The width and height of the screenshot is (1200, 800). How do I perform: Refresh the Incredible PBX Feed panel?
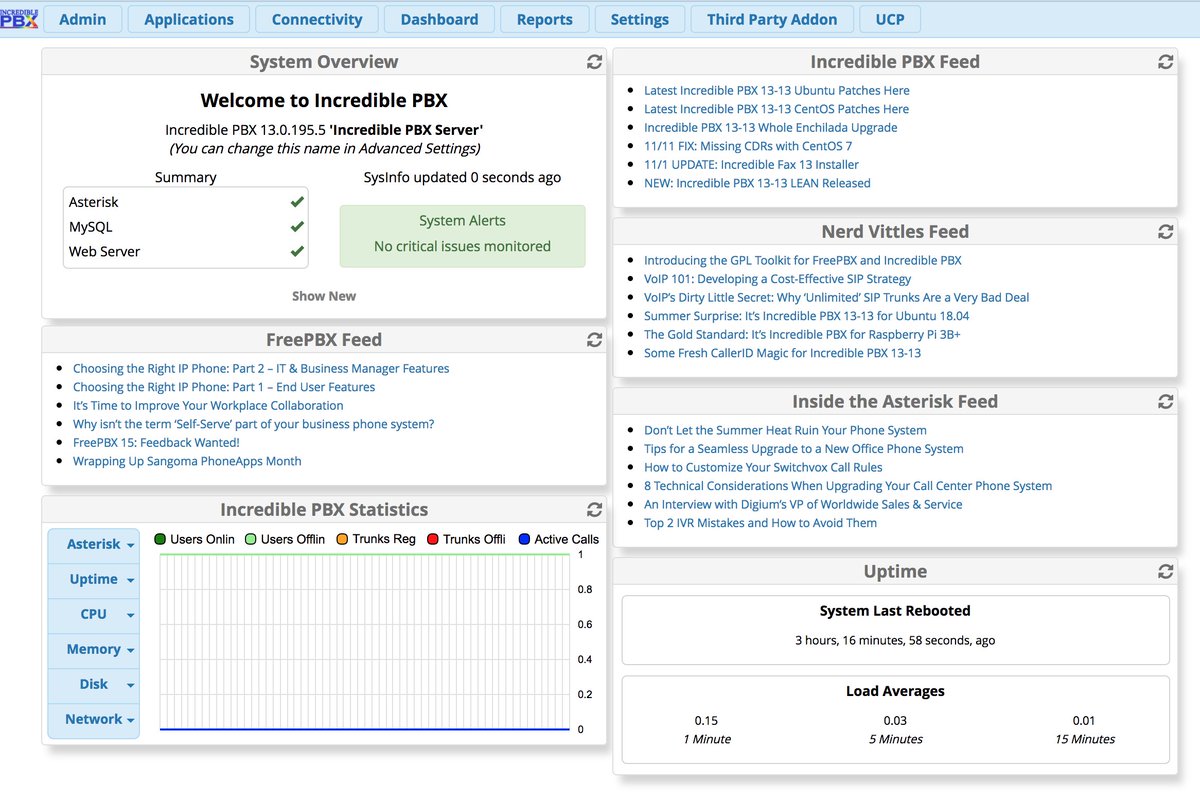pyautogui.click(x=1165, y=62)
